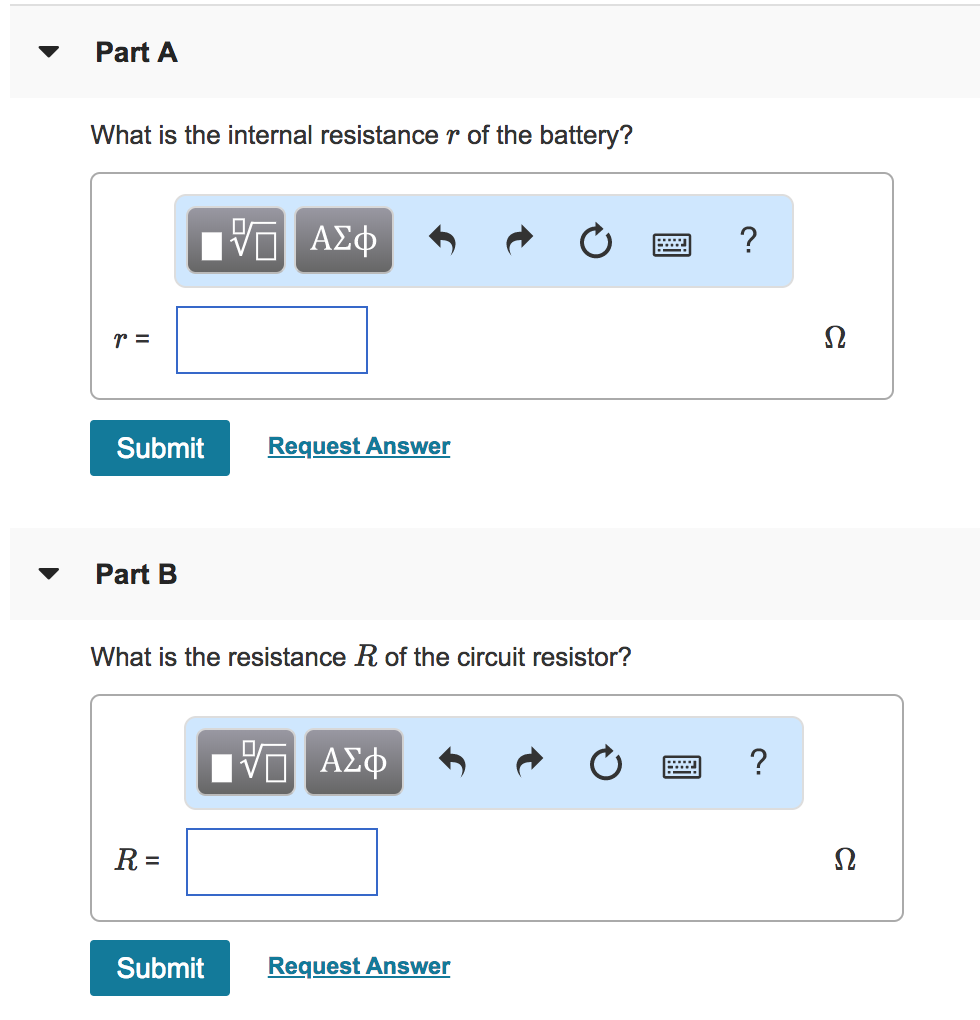Viewport: 980px width, 1020px height.
Task: Submit the Part A answer
Action: [160, 448]
